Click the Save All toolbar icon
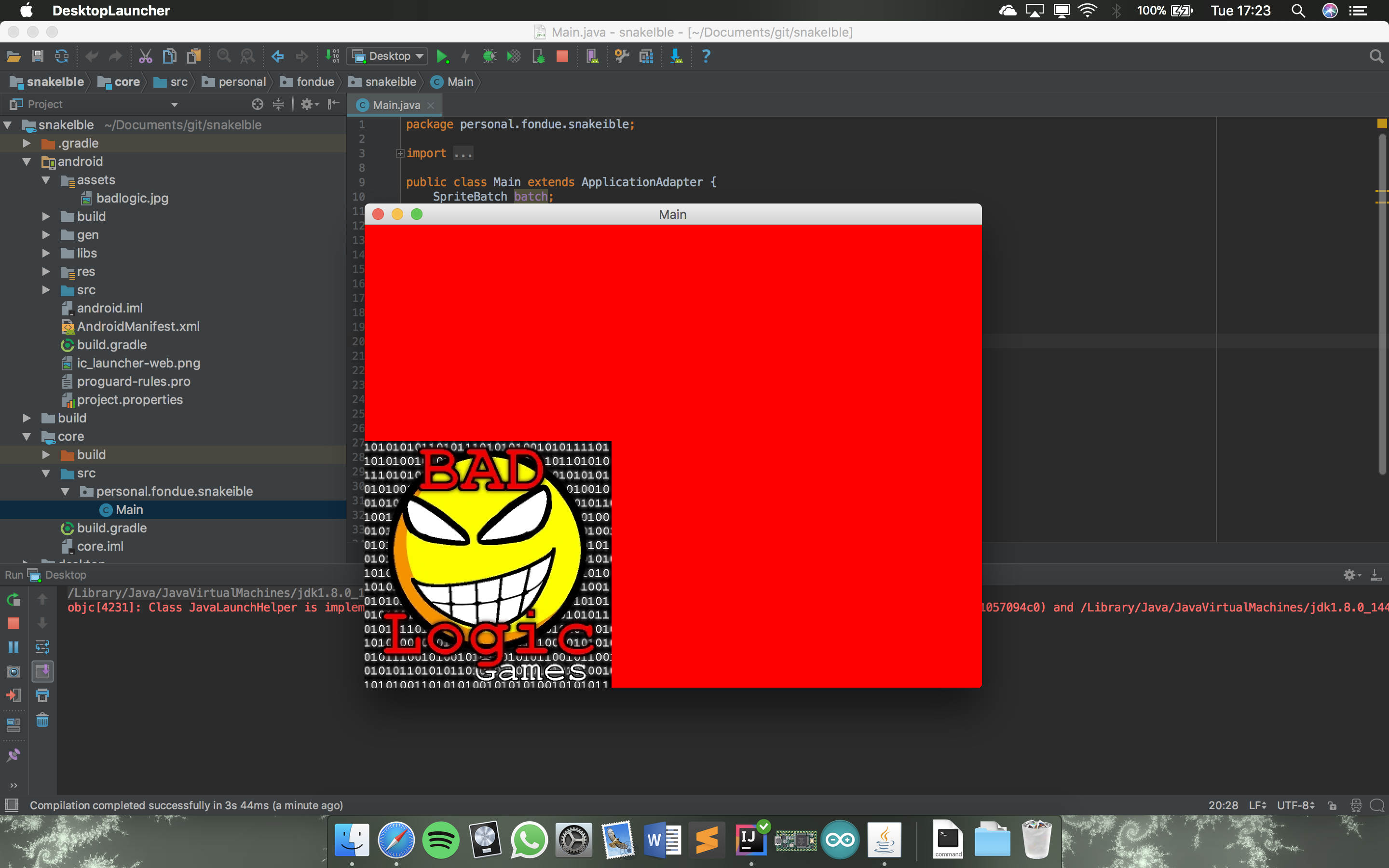Viewport: 1389px width, 868px height. [37, 55]
